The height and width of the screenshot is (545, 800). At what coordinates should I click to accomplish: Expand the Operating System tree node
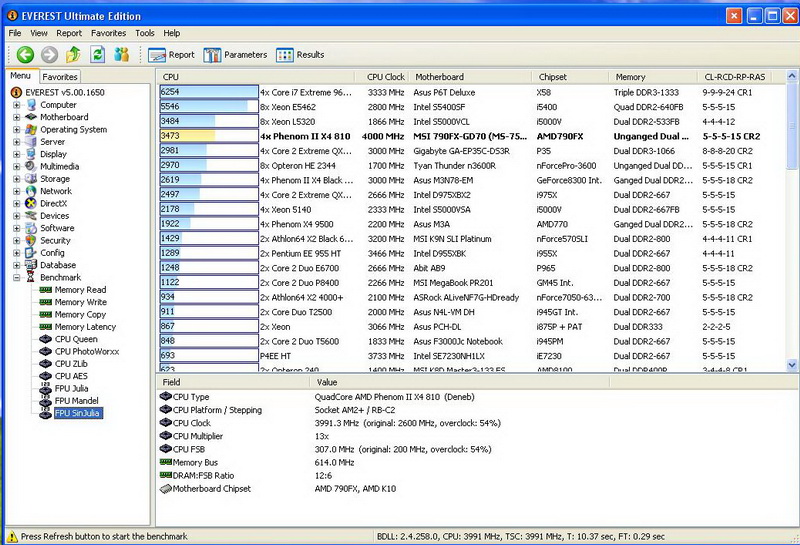click(16, 130)
